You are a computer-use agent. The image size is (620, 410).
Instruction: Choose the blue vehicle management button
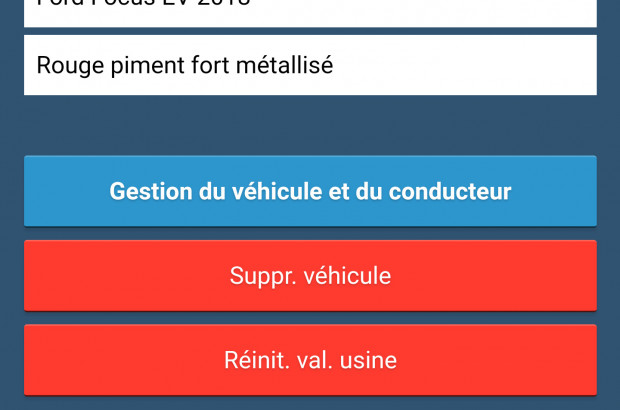coord(310,191)
